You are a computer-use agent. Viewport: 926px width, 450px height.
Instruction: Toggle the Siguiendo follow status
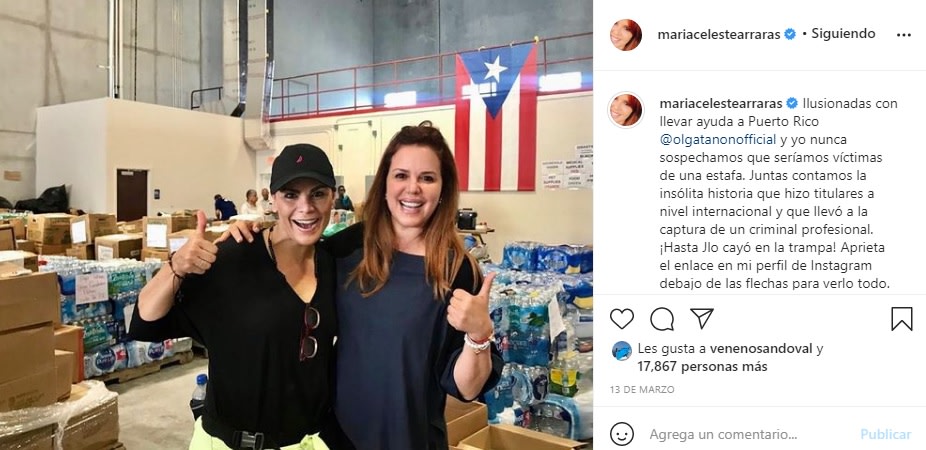point(843,34)
